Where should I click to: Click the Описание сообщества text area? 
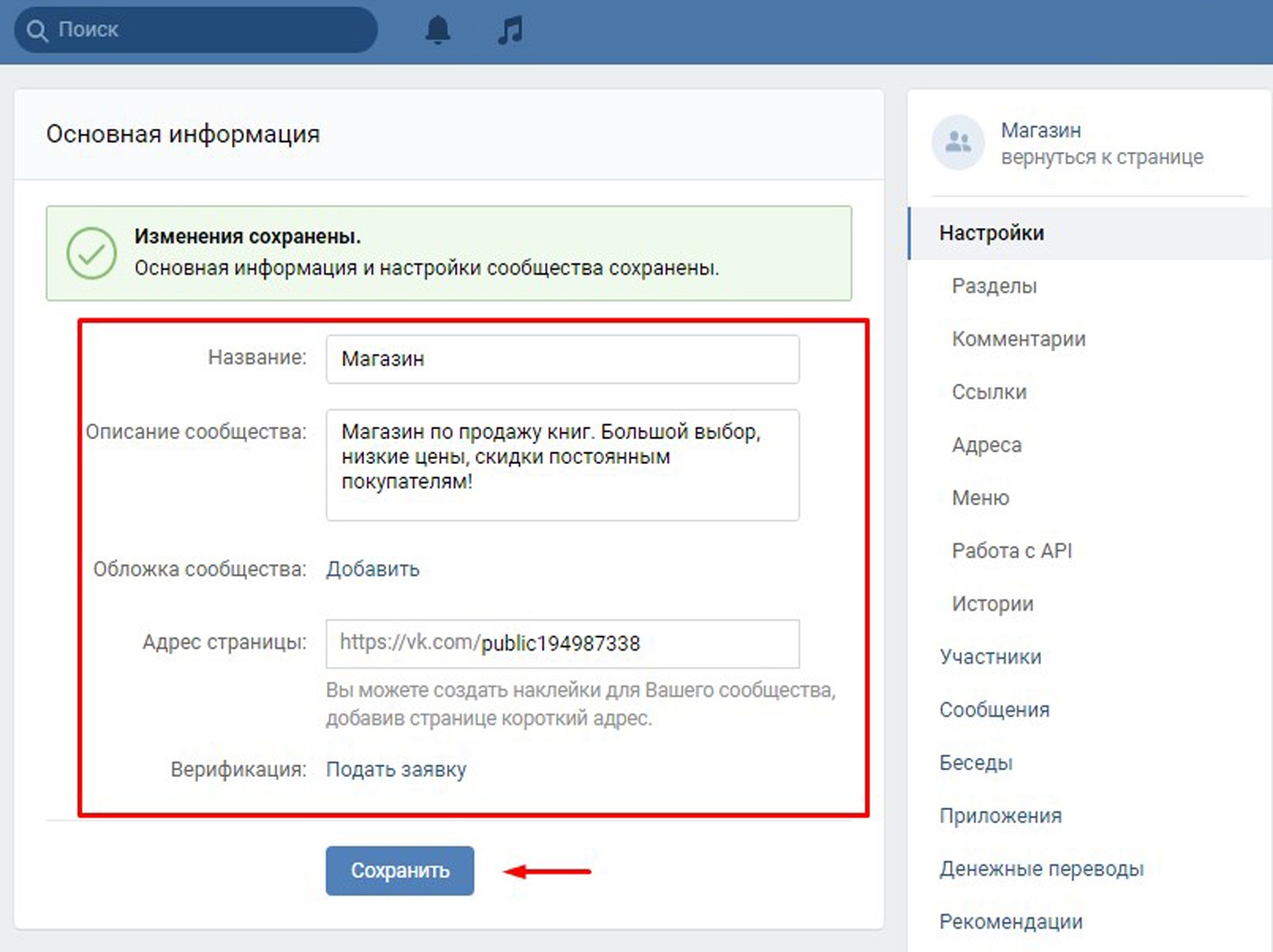pyautogui.click(x=561, y=464)
